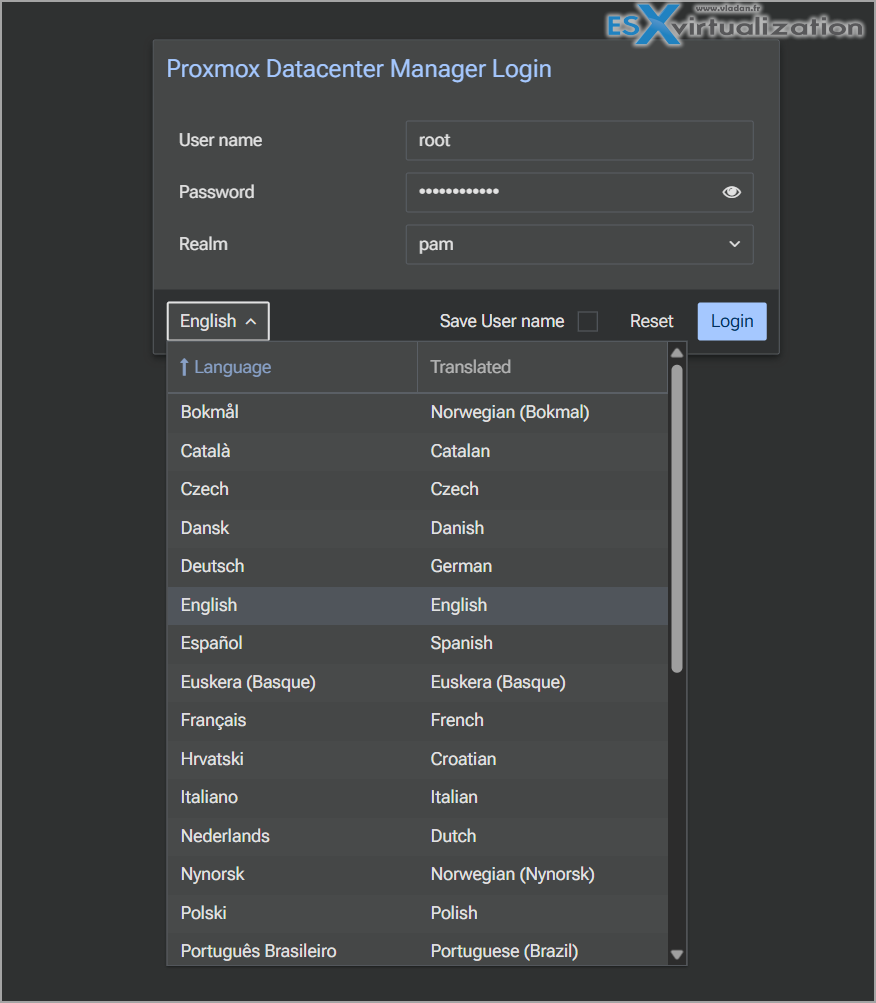Screen dimensions: 876x1003
Task: Choose Français in the language list
Action: click(x=213, y=720)
